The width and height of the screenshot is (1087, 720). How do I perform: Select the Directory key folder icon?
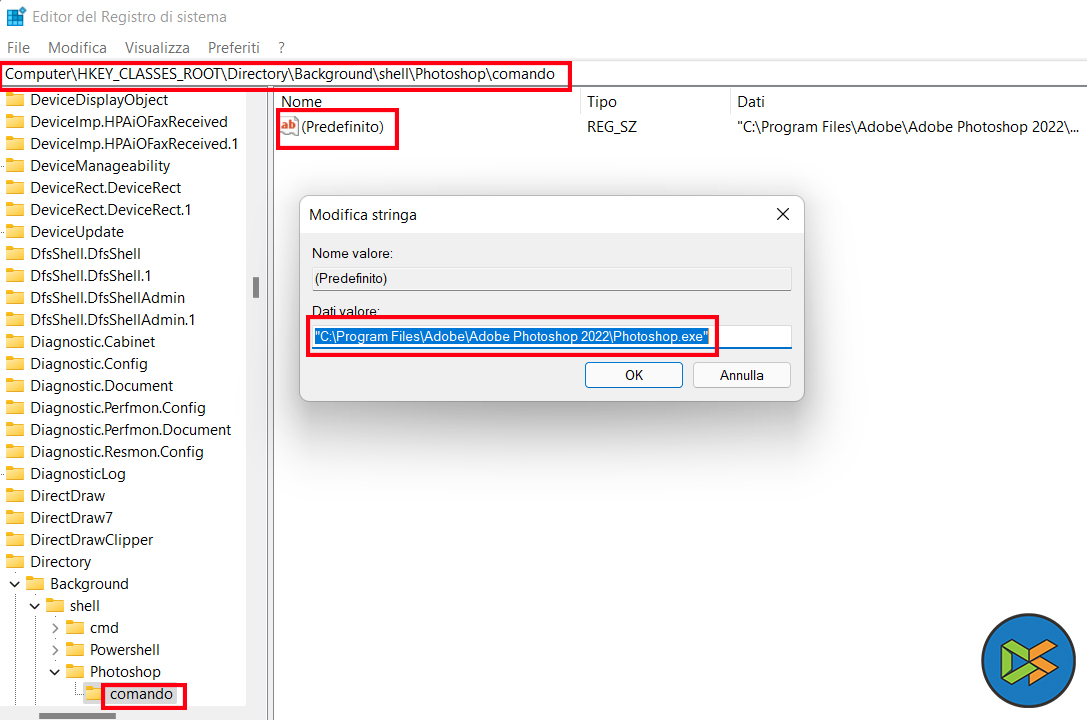pyautogui.click(x=15, y=561)
